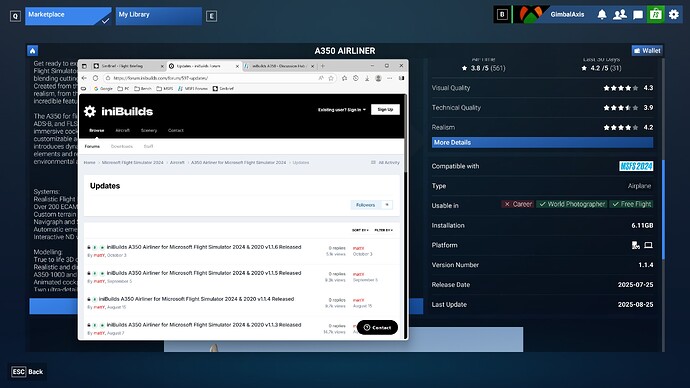This screenshot has height=388, width=690.
Task: Open the Google bookmark
Action: click(103, 88)
